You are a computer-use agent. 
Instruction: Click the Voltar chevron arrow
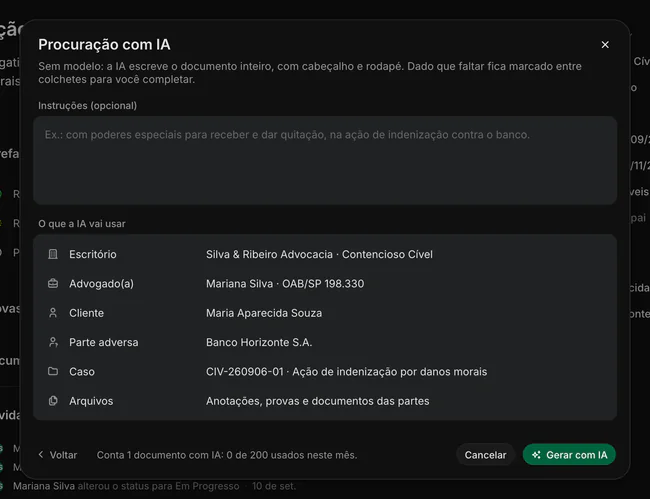pyautogui.click(x=41, y=455)
